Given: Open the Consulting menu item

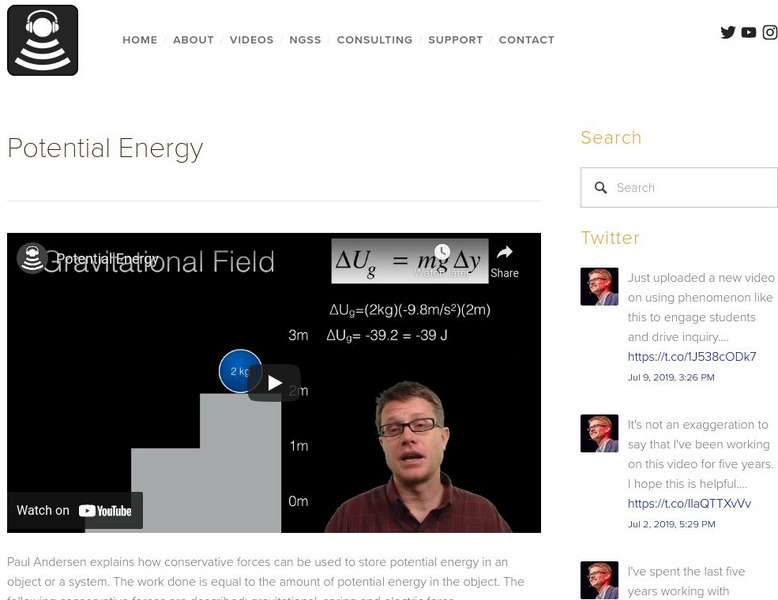Looking at the screenshot, I should tap(374, 40).
